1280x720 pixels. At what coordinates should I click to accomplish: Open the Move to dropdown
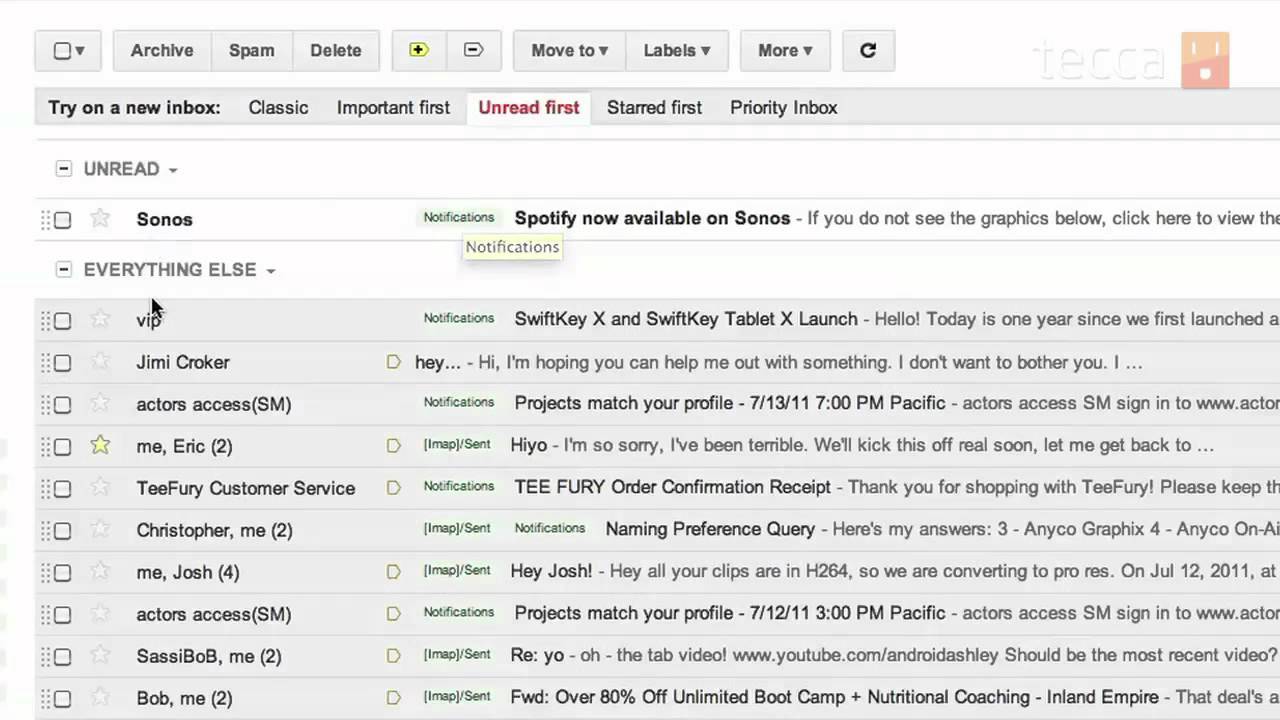569,50
